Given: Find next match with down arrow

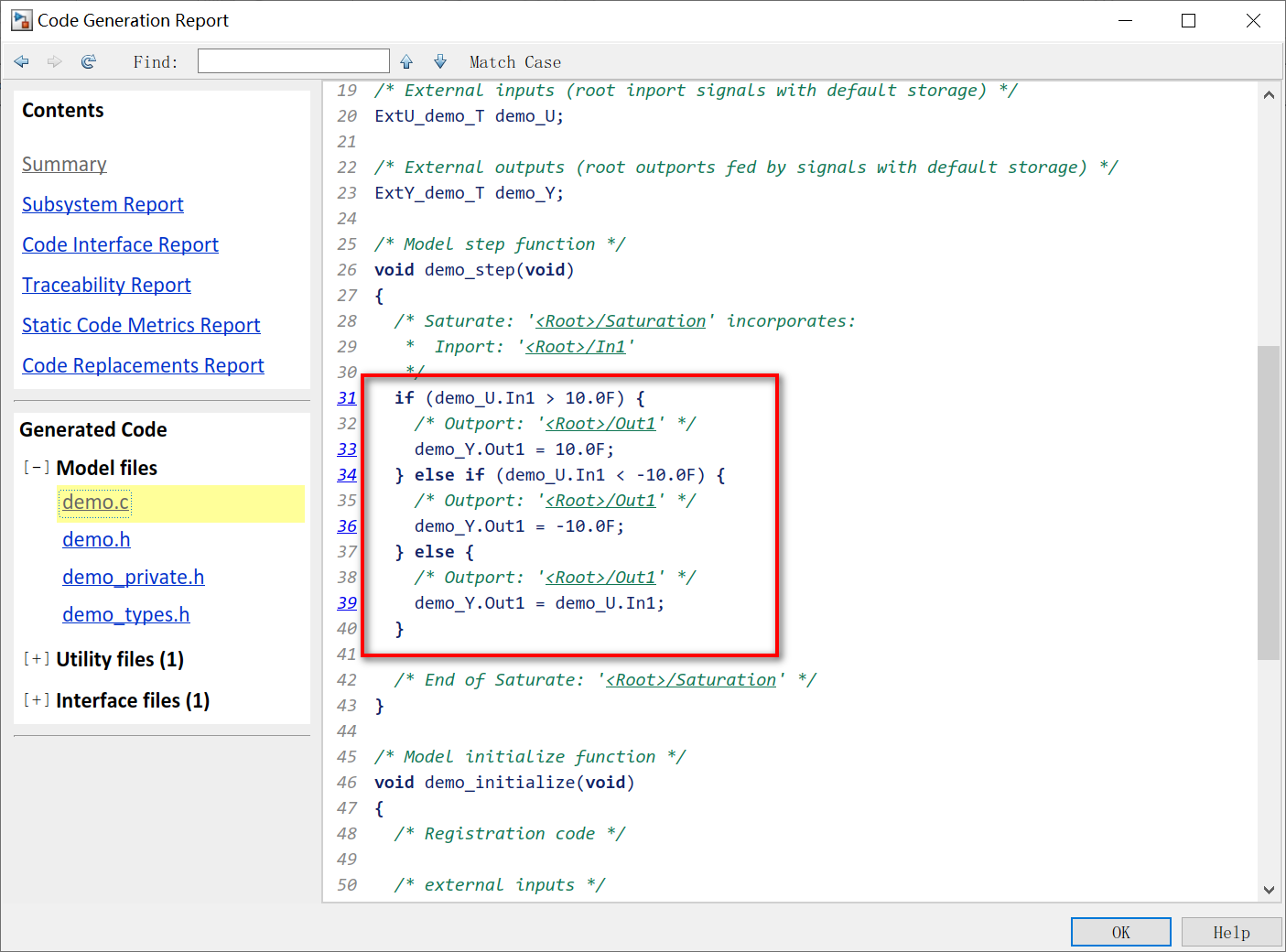Looking at the screenshot, I should coord(440,61).
